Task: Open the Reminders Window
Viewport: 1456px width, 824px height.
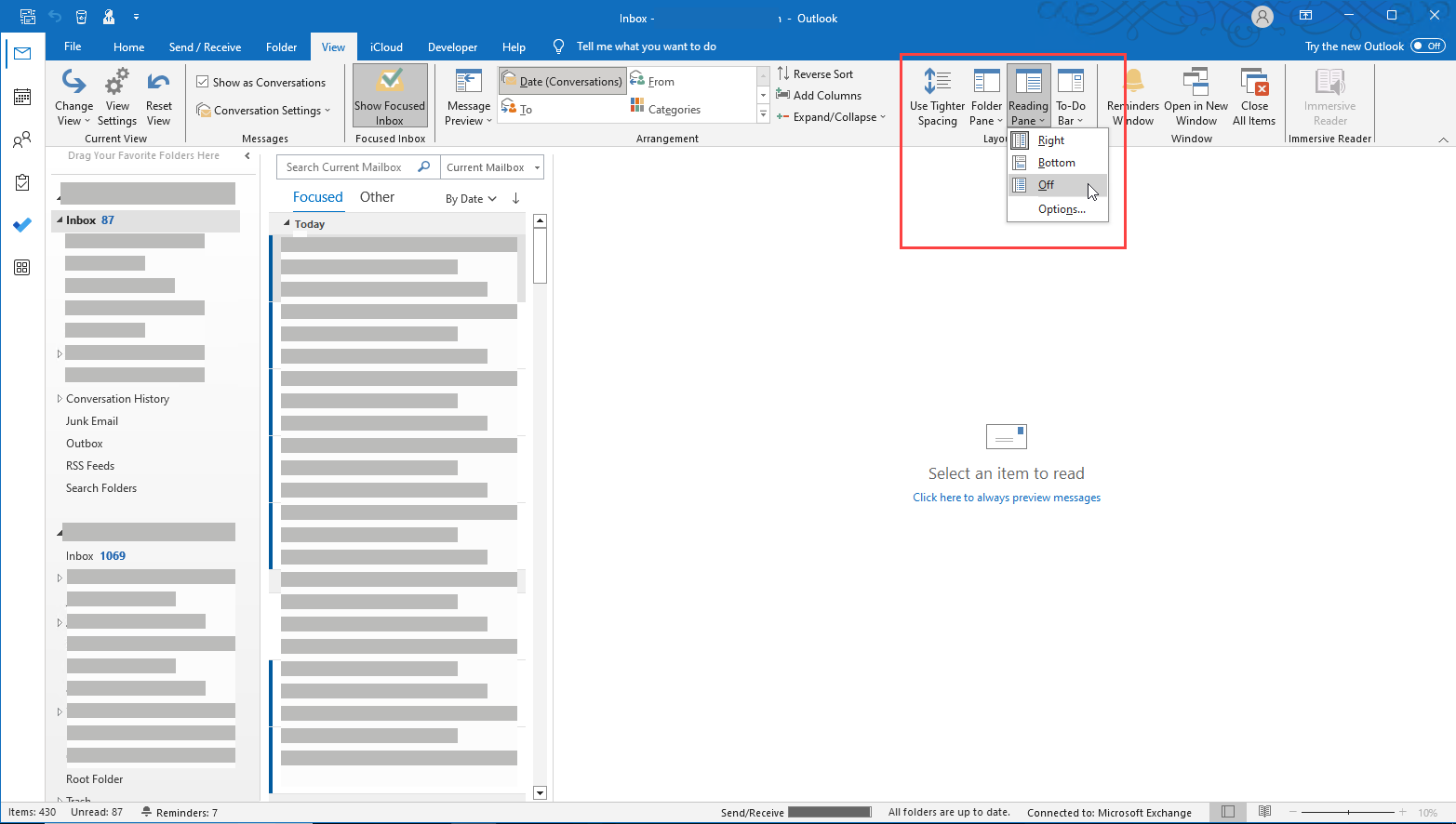Action: (x=1131, y=96)
